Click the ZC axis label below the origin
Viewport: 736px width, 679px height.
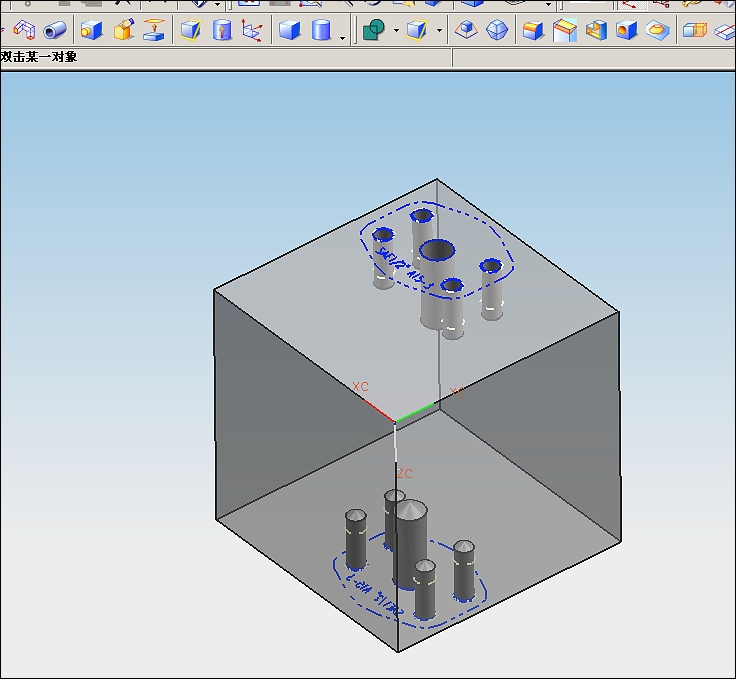pyautogui.click(x=405, y=473)
